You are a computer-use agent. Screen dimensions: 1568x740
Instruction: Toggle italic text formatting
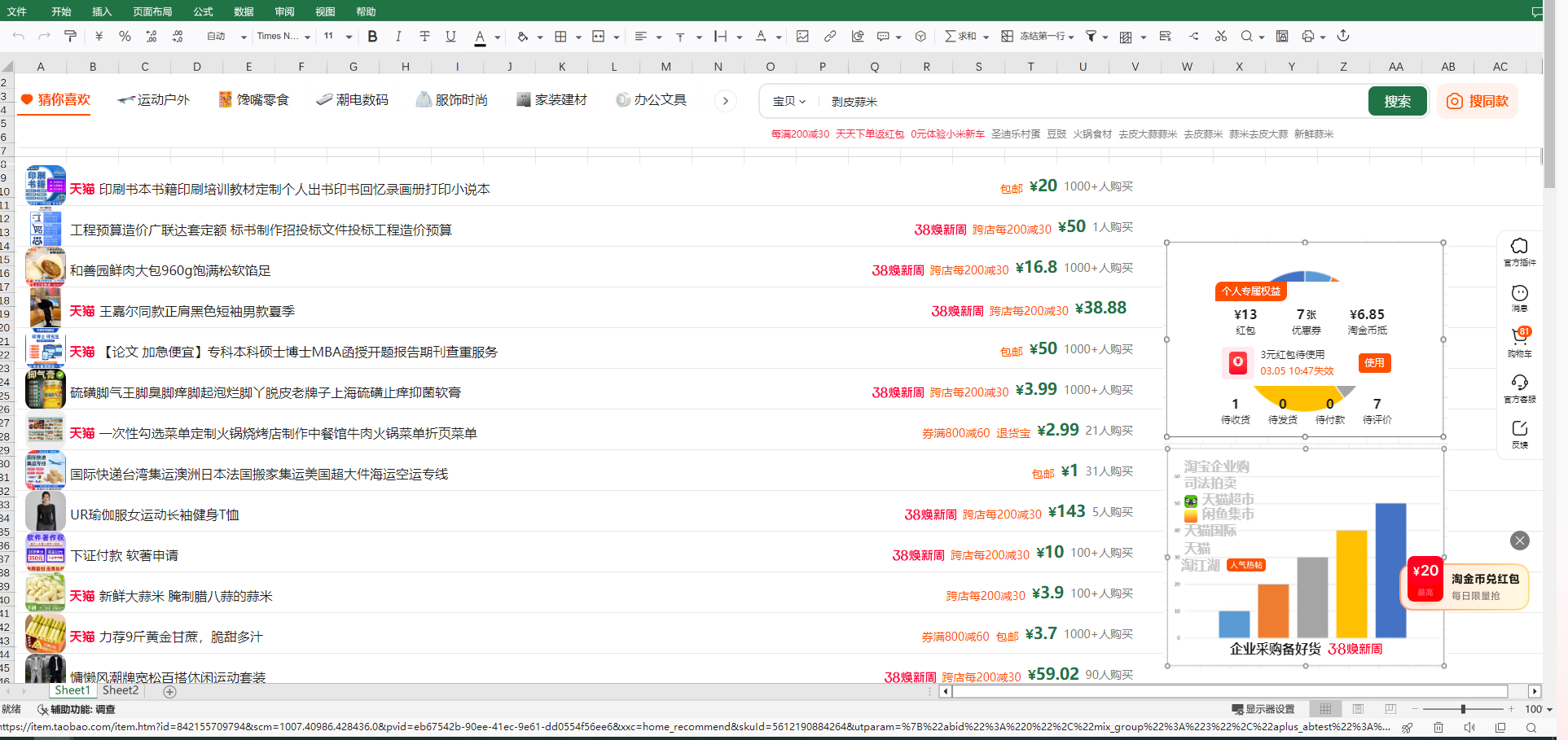[x=398, y=36]
